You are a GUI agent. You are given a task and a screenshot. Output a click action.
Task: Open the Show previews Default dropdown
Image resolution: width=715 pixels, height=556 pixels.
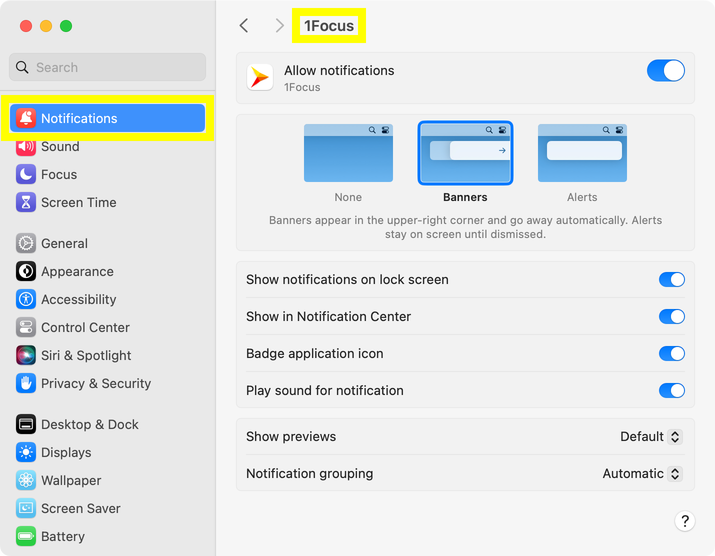651,436
